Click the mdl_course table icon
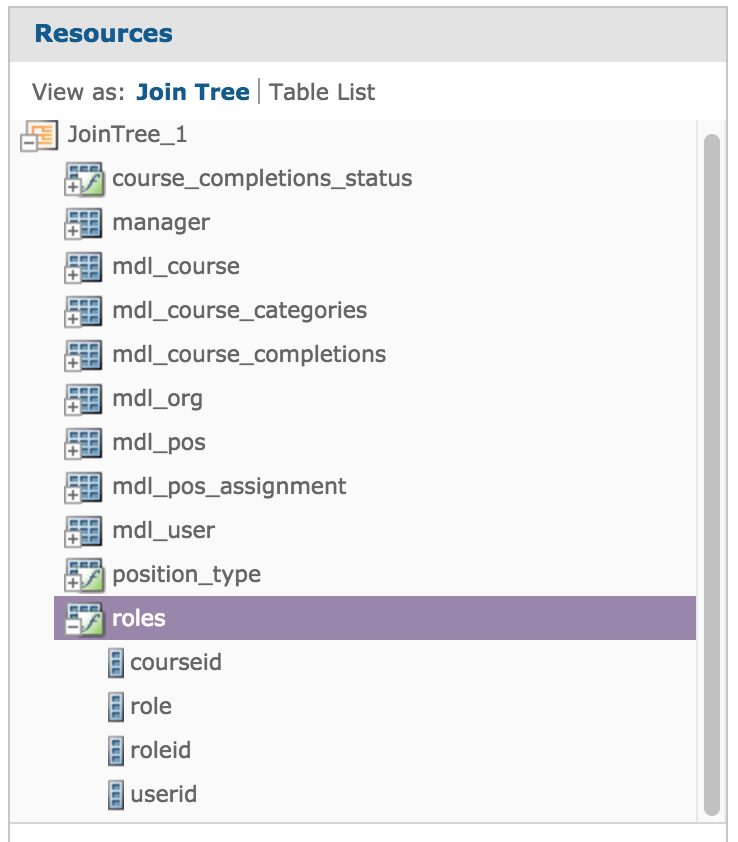 [83, 267]
